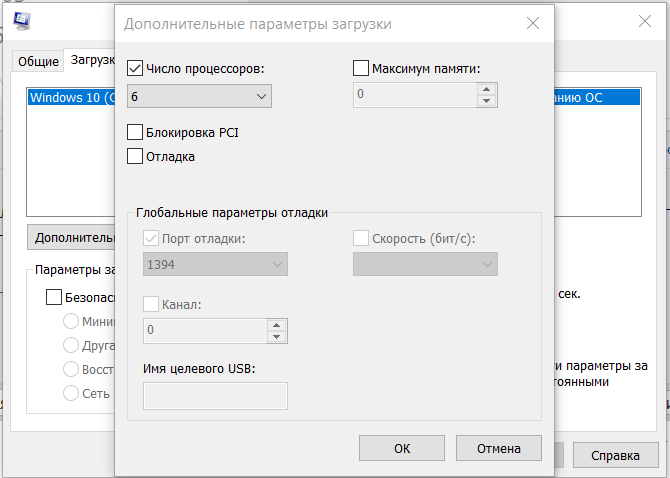Switch to the Загрузка tab
Image resolution: width=670 pixels, height=478 pixels.
[91, 60]
